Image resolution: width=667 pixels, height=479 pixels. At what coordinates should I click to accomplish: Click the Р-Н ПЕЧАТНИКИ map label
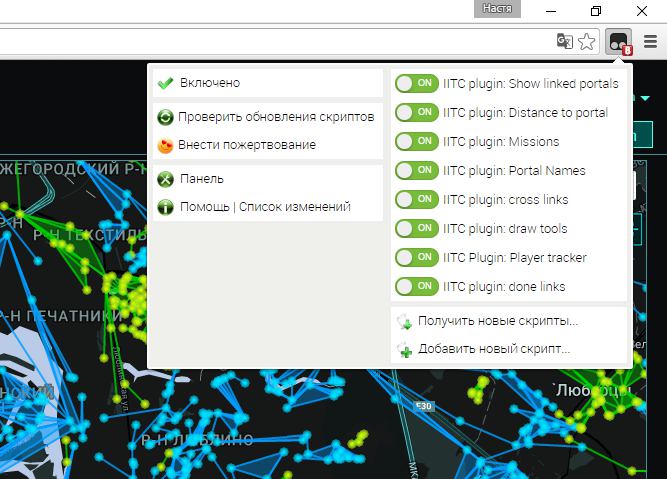(x=61, y=316)
